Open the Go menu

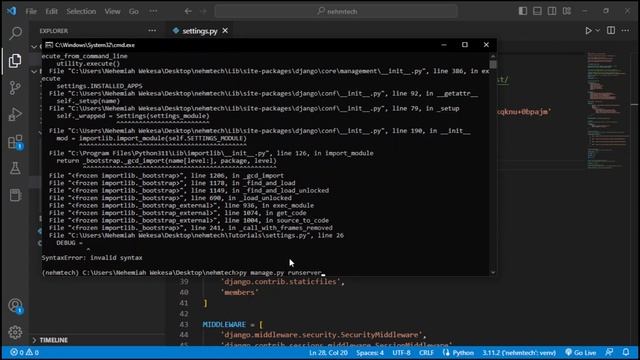coord(133,11)
